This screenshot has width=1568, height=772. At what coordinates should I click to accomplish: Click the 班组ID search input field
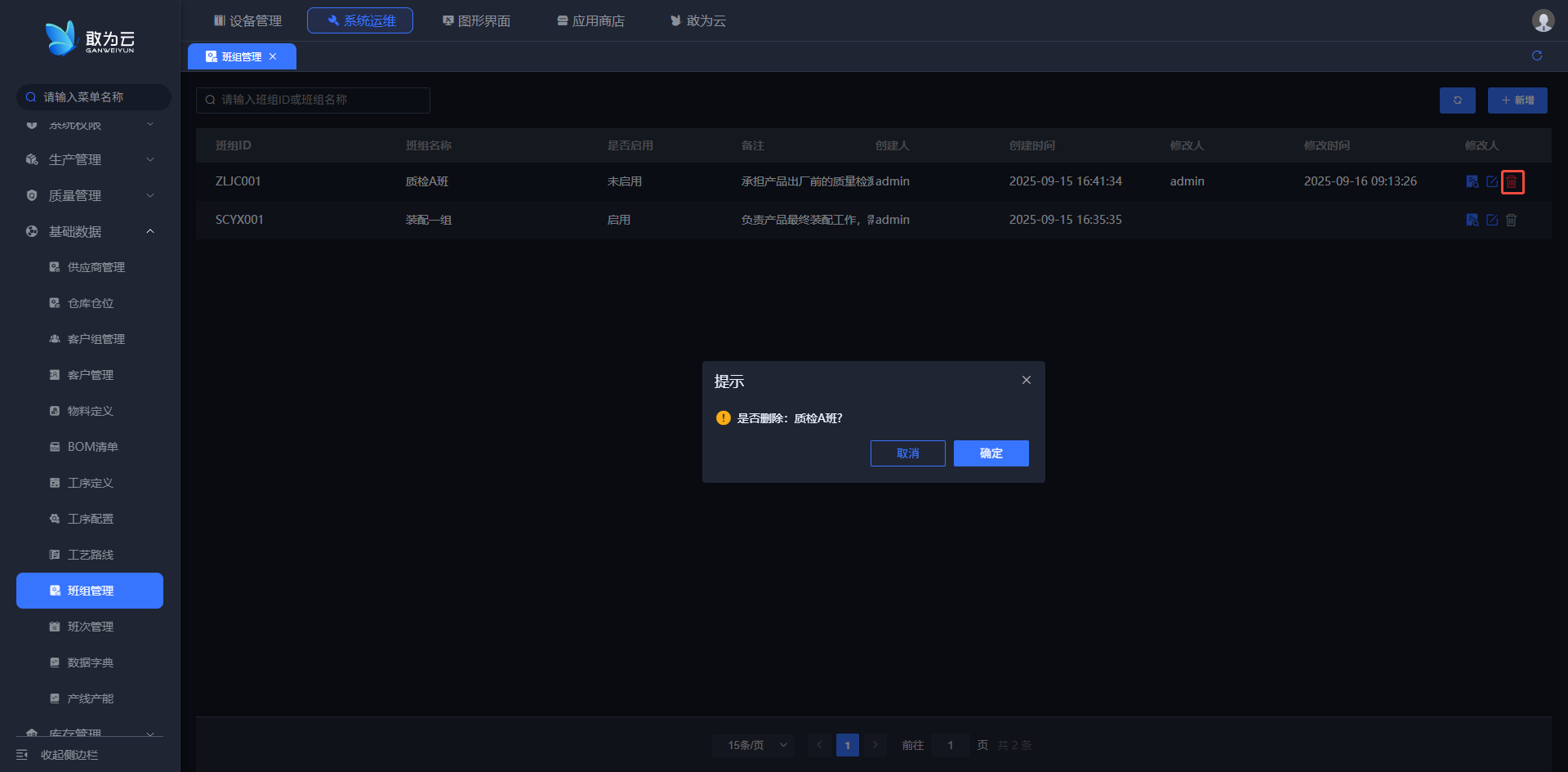(x=314, y=100)
